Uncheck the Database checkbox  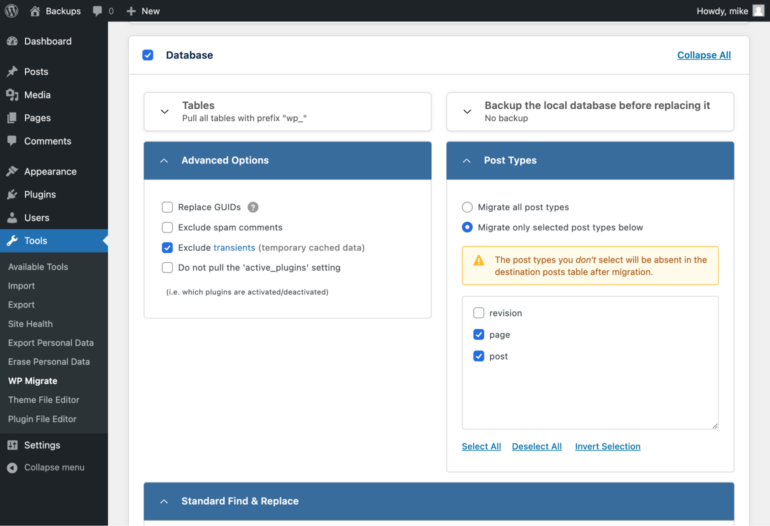148,55
